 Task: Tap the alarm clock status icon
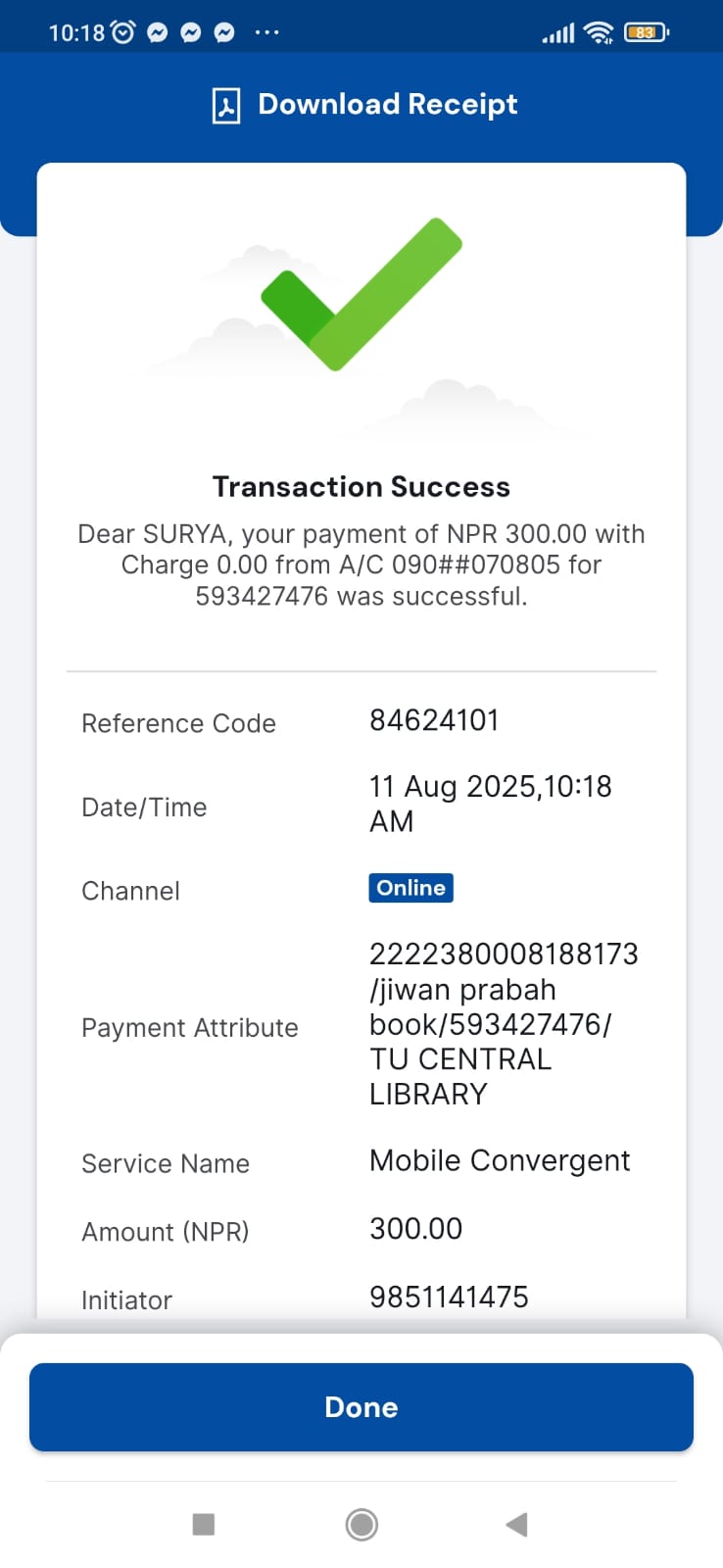coord(123,32)
